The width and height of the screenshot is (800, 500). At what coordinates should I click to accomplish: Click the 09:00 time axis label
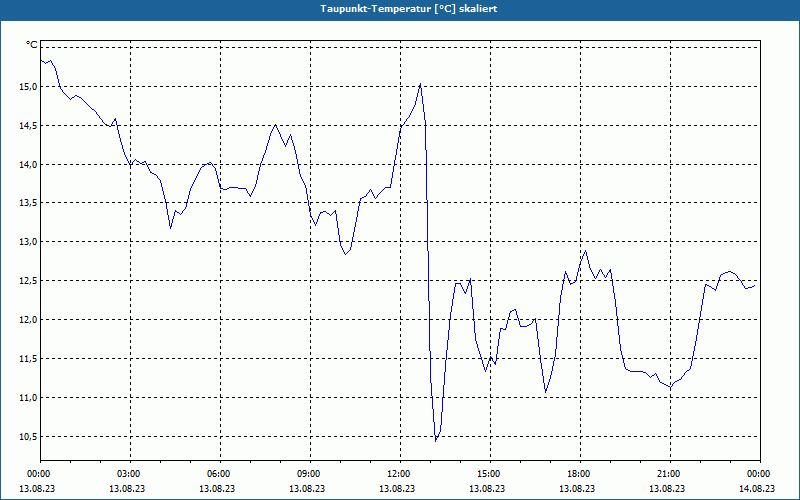[x=310, y=474]
